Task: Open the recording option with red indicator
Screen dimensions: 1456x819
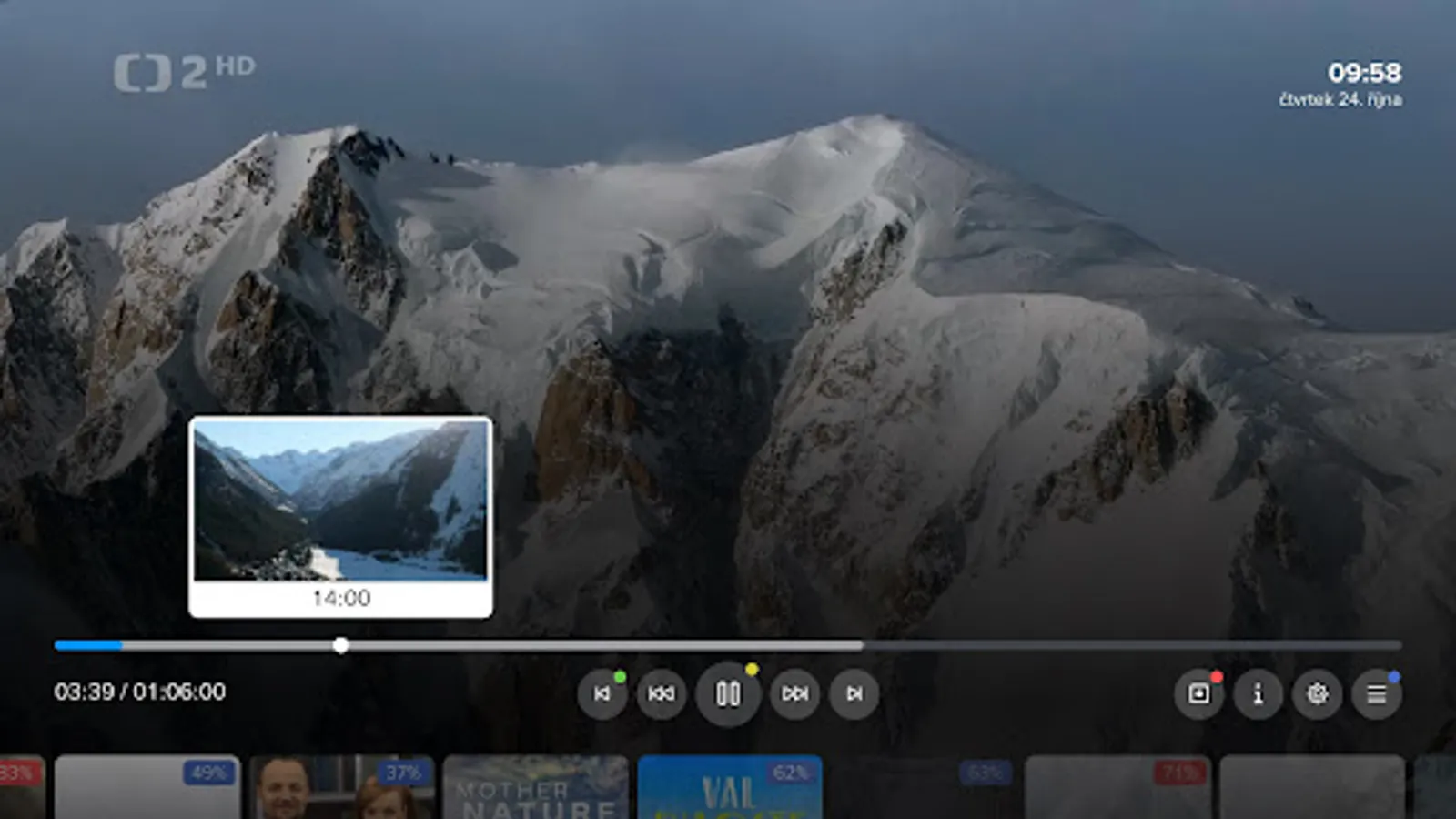Action: click(1199, 696)
